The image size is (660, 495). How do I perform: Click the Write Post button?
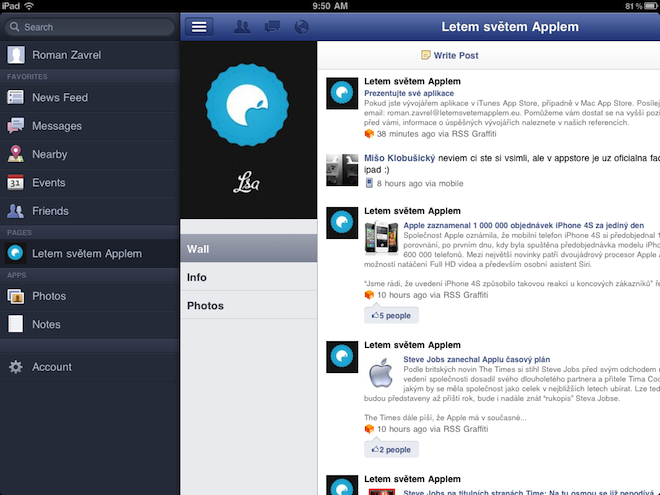(450, 55)
